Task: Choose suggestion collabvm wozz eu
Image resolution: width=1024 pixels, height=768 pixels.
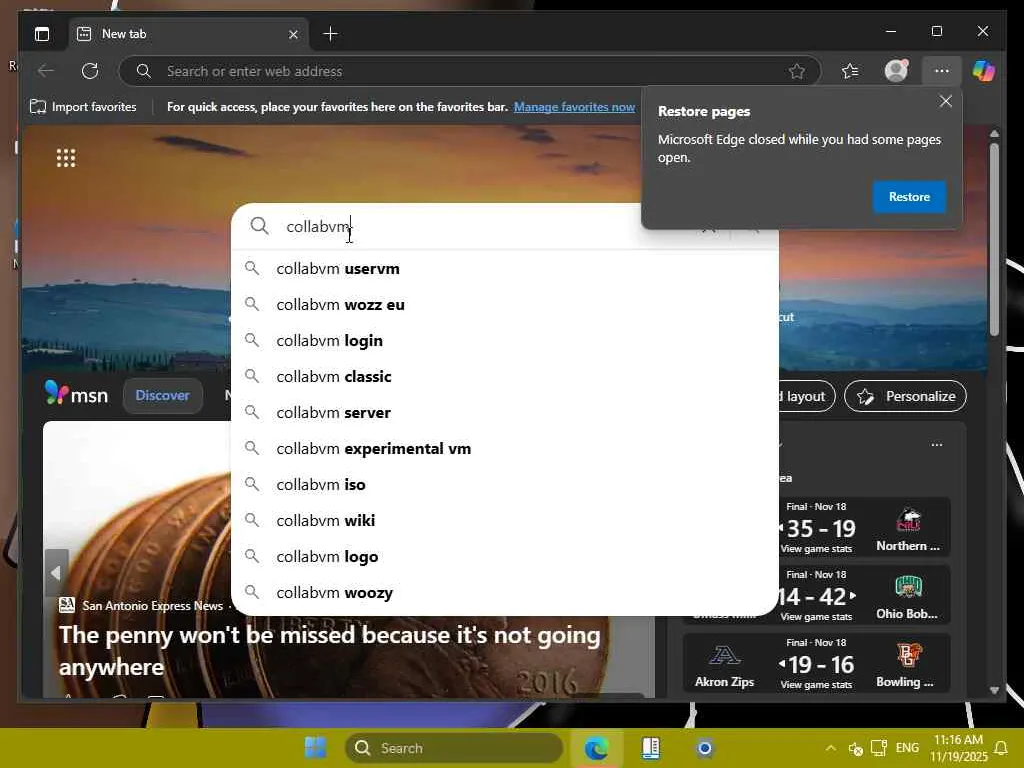Action: tap(505, 305)
